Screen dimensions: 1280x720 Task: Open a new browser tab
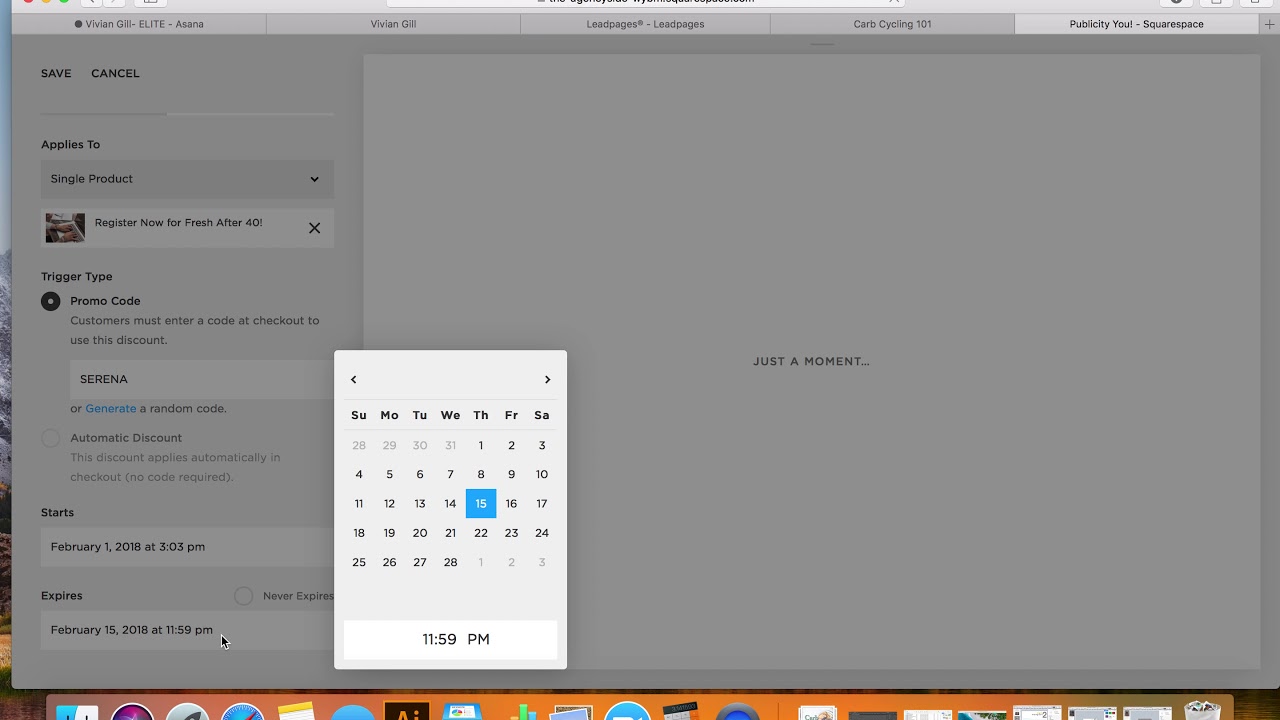click(1270, 24)
